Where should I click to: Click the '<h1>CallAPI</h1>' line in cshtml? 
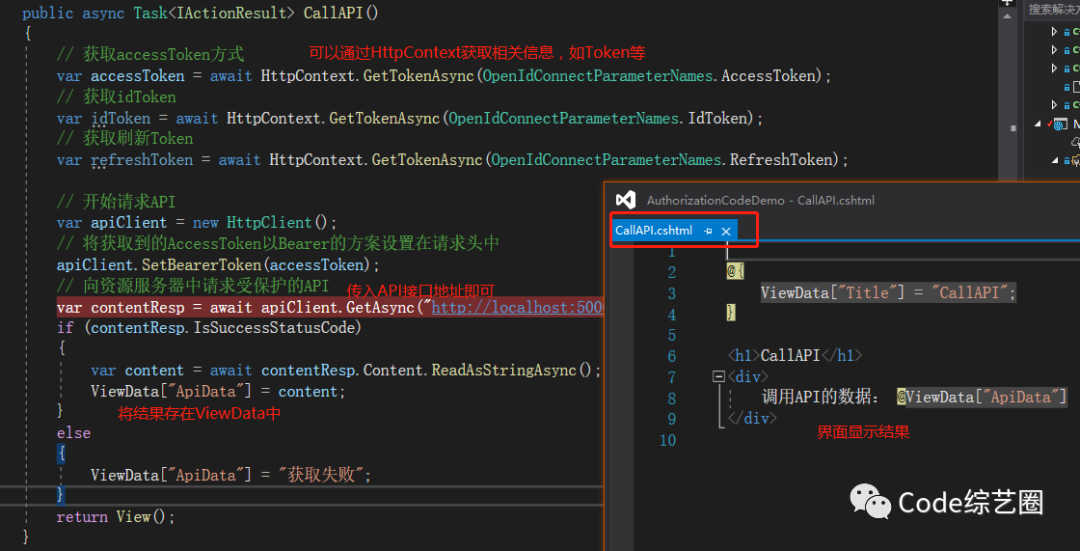point(795,355)
